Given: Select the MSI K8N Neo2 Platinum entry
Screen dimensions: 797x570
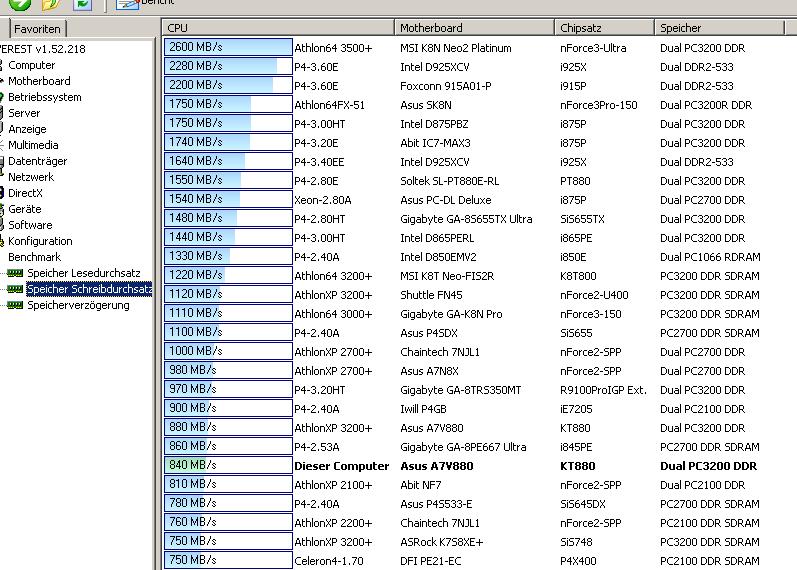Looking at the screenshot, I should 455,48.
